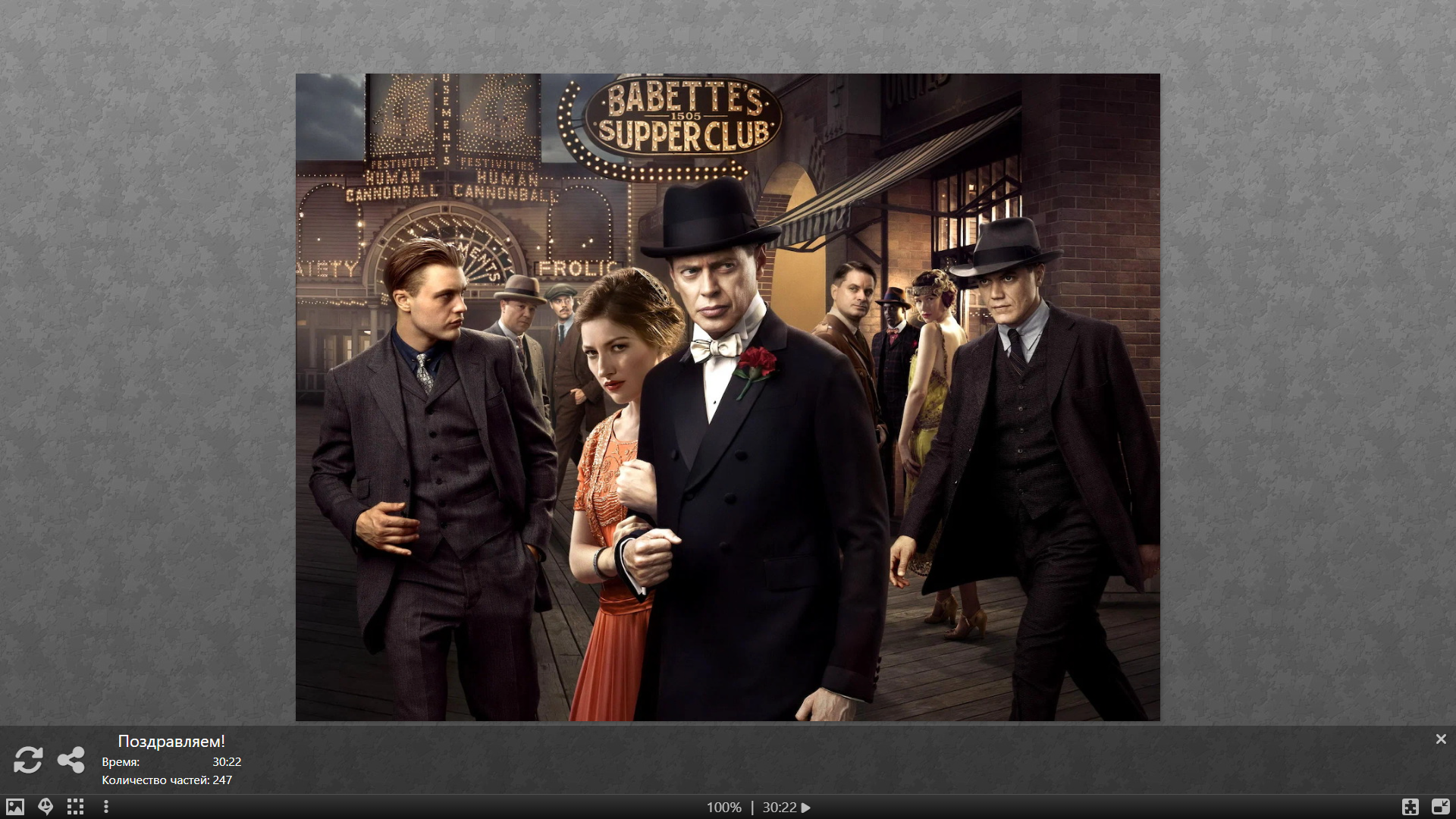
Task: Toggle fullscreen mode icon
Action: click(x=1441, y=807)
